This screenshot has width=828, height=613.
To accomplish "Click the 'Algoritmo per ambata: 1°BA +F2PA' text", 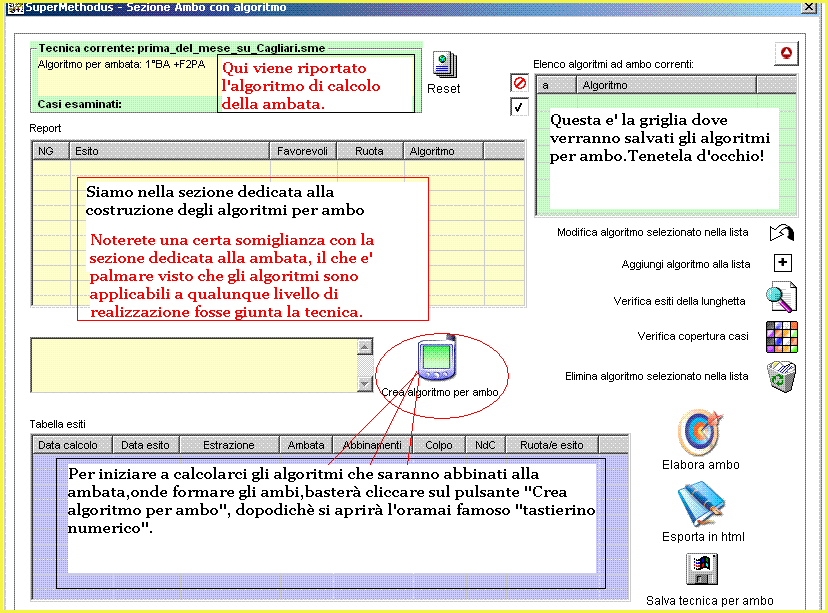I will [x=121, y=64].
